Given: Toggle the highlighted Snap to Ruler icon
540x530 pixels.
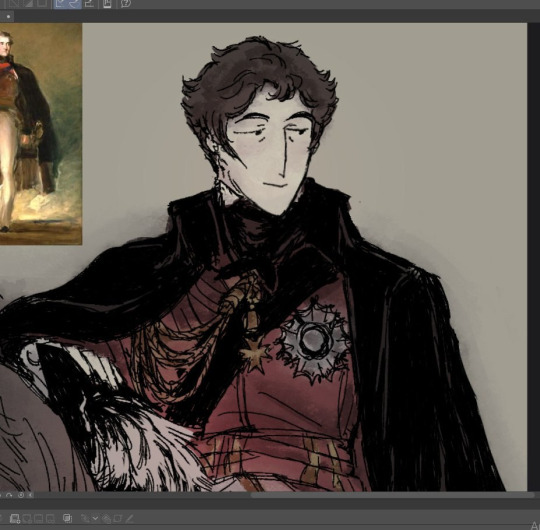Looking at the screenshot, I should (60, 3).
